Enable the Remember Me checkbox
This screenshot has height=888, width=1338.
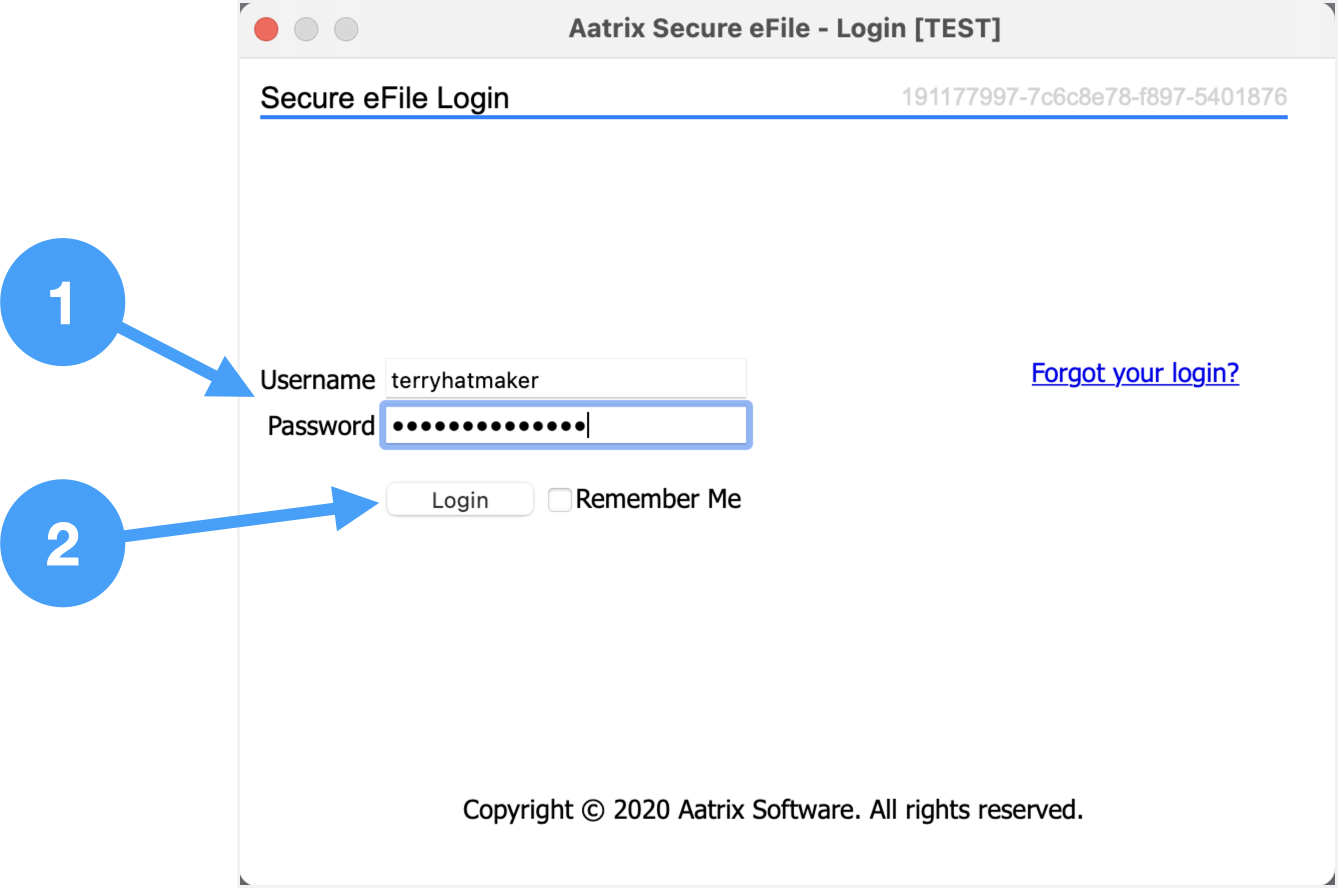(560, 500)
